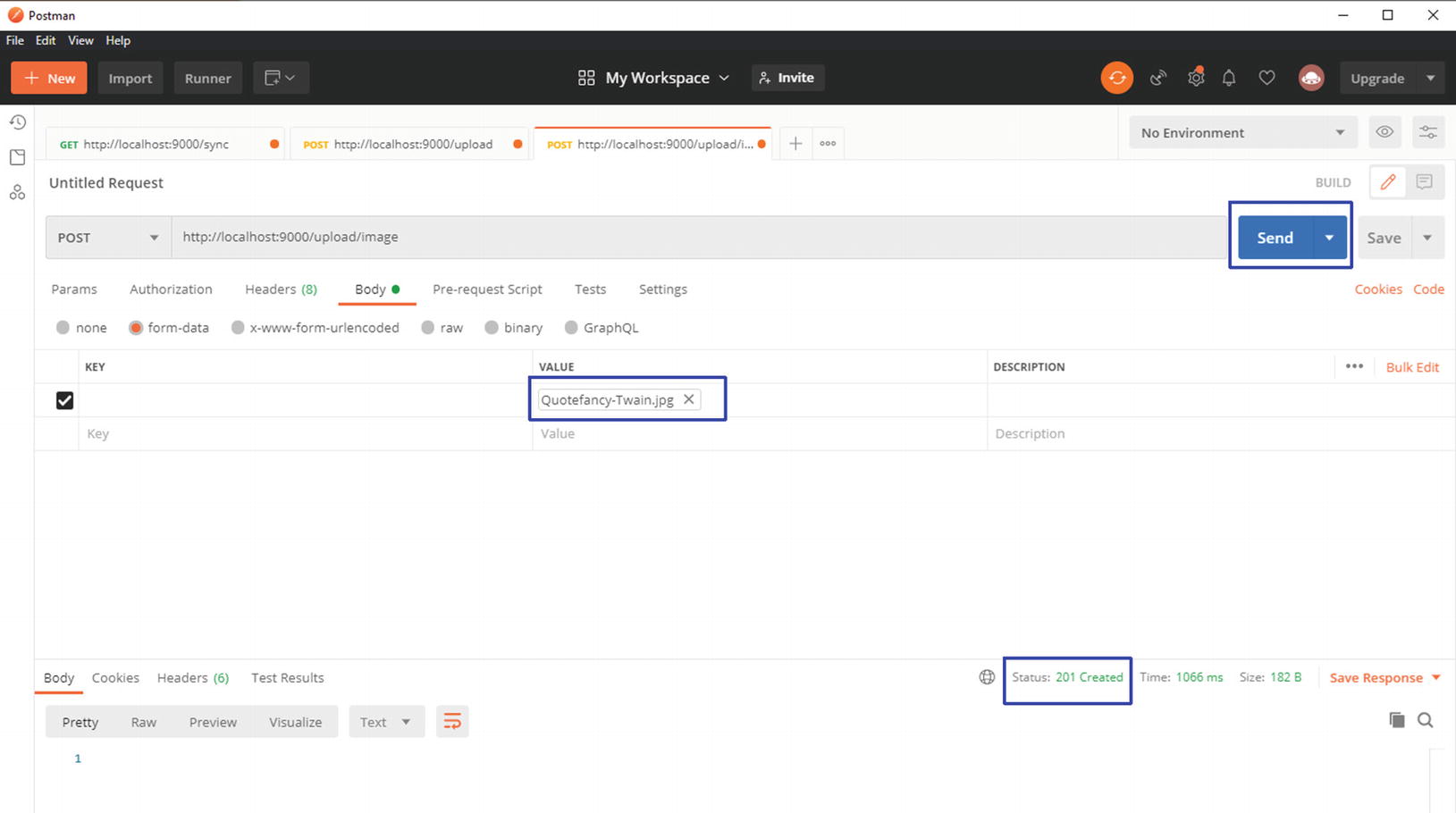
Task: Toggle line wrap in response viewer
Action: click(452, 722)
